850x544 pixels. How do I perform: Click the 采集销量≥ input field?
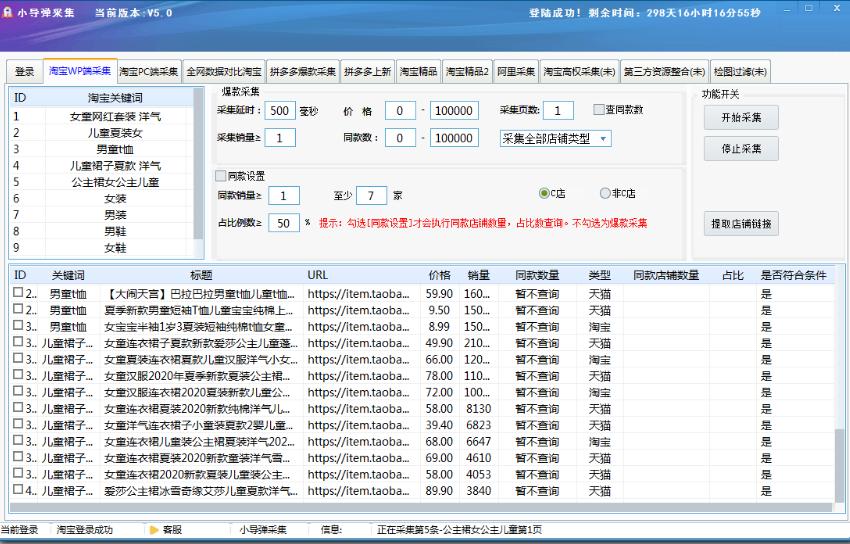click(x=280, y=138)
